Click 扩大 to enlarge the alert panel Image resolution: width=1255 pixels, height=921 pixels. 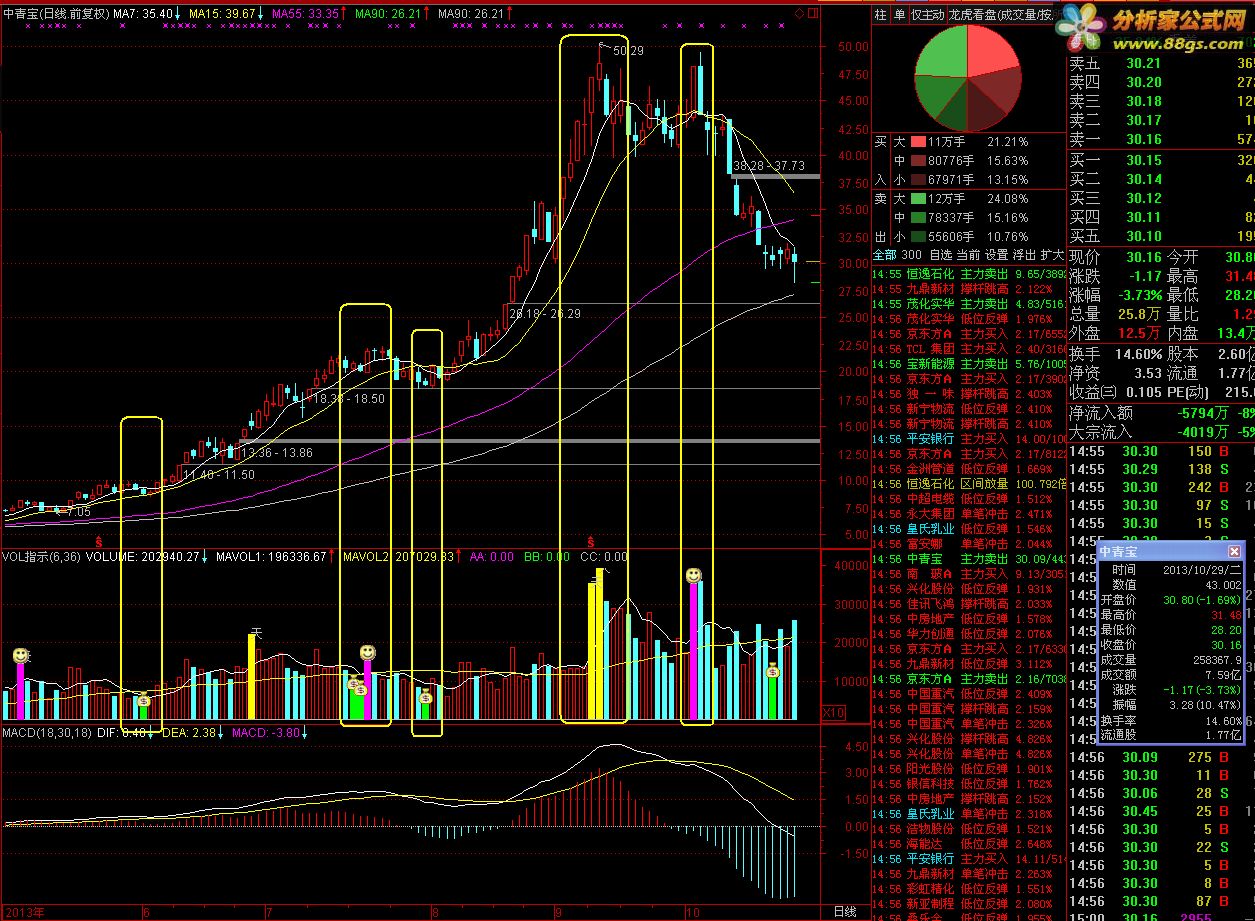[x=1051, y=254]
